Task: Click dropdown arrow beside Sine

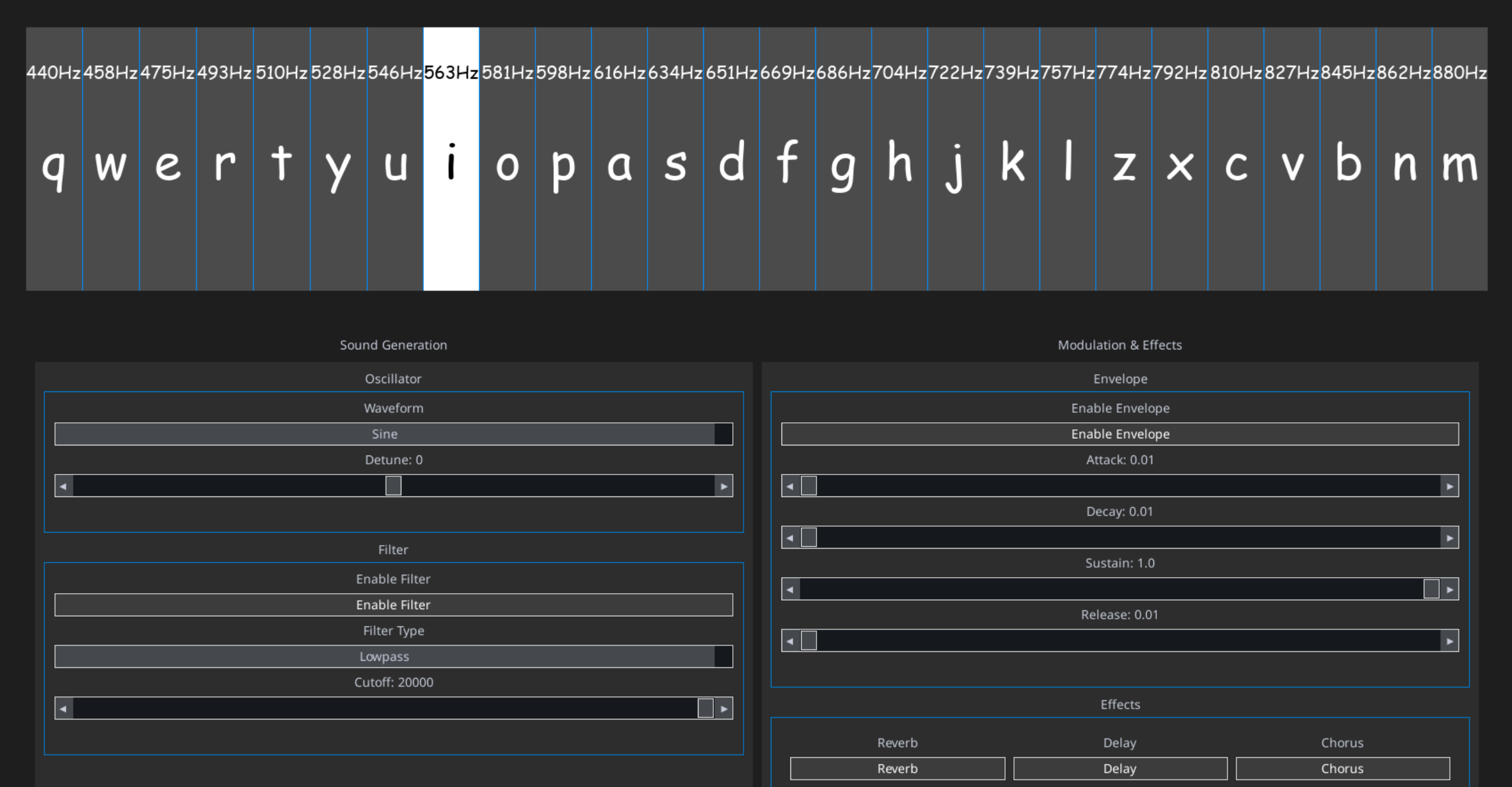Action: tap(723, 434)
